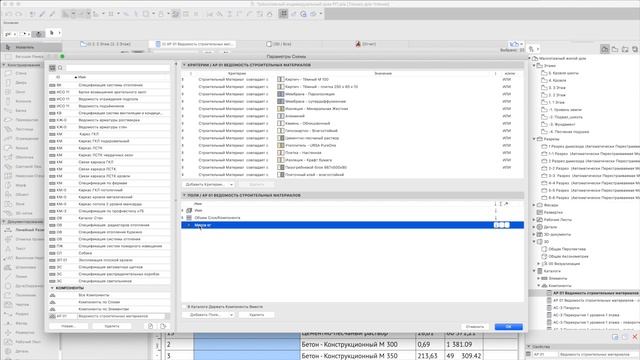Collapse the Каталоги node in the Navigator
Screen dimensions: 640x360
534,271
